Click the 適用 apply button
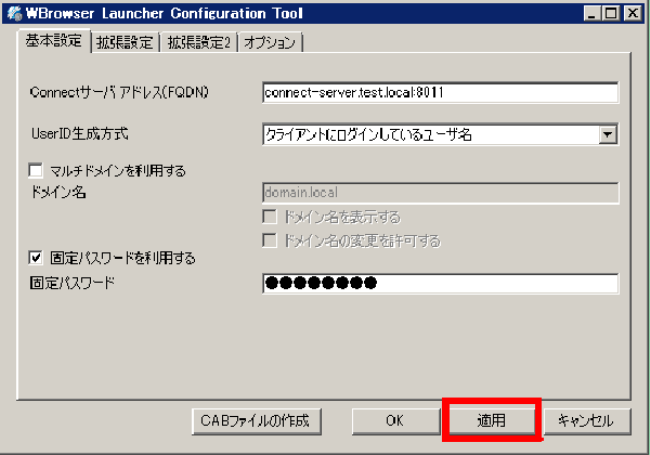Screen dimensions: 650x455 491,421
